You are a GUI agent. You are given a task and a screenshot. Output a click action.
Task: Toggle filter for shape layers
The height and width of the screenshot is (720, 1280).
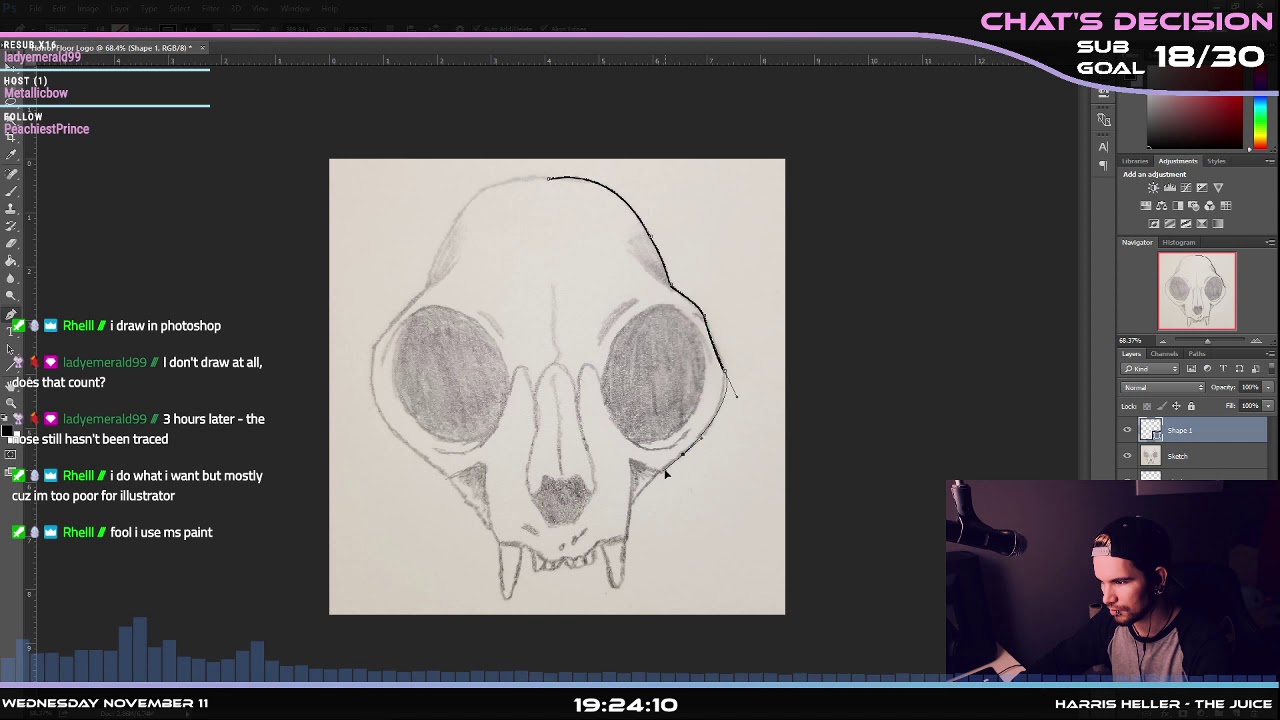point(1239,369)
